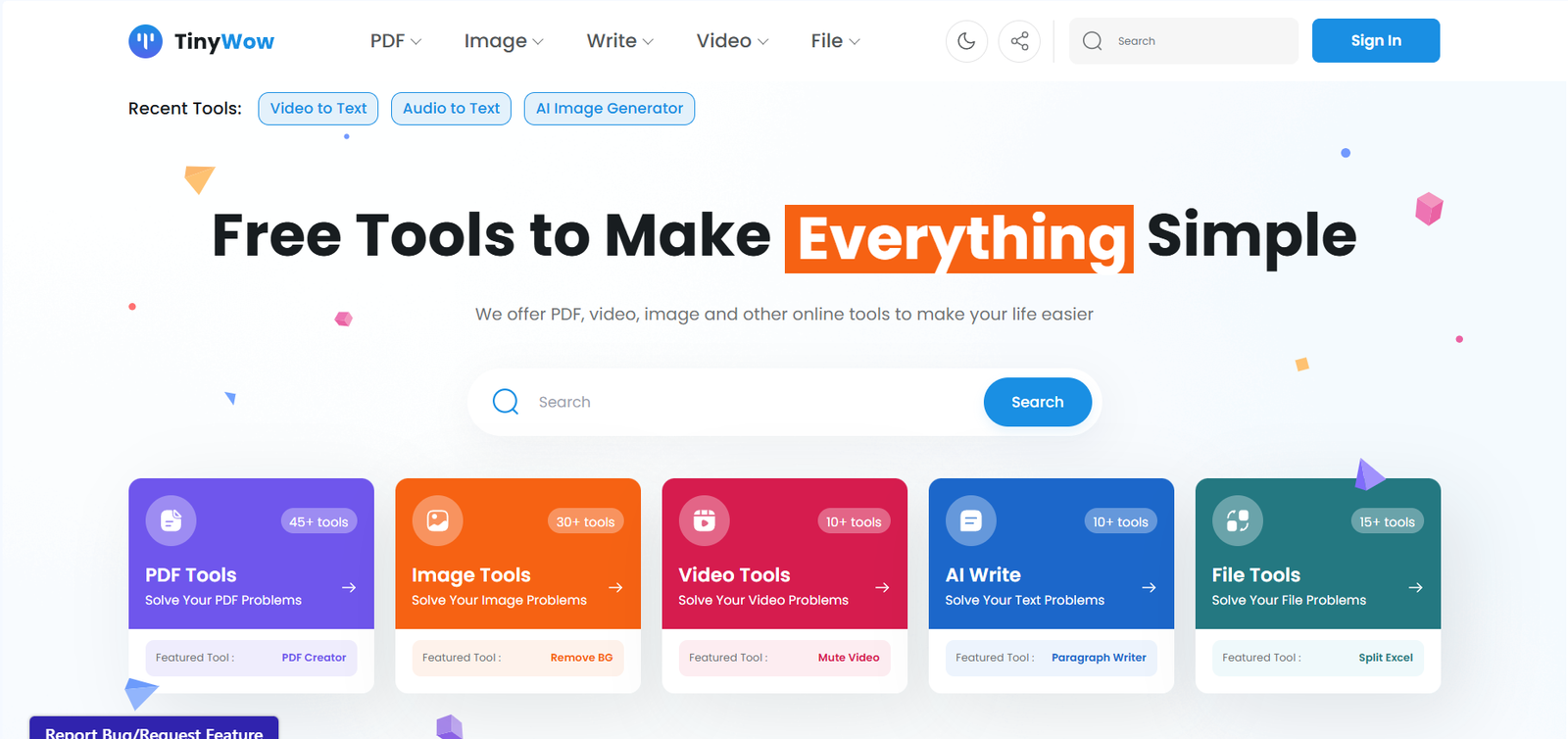The width and height of the screenshot is (1568, 739).
Task: Open the File navigation menu
Action: 835,41
